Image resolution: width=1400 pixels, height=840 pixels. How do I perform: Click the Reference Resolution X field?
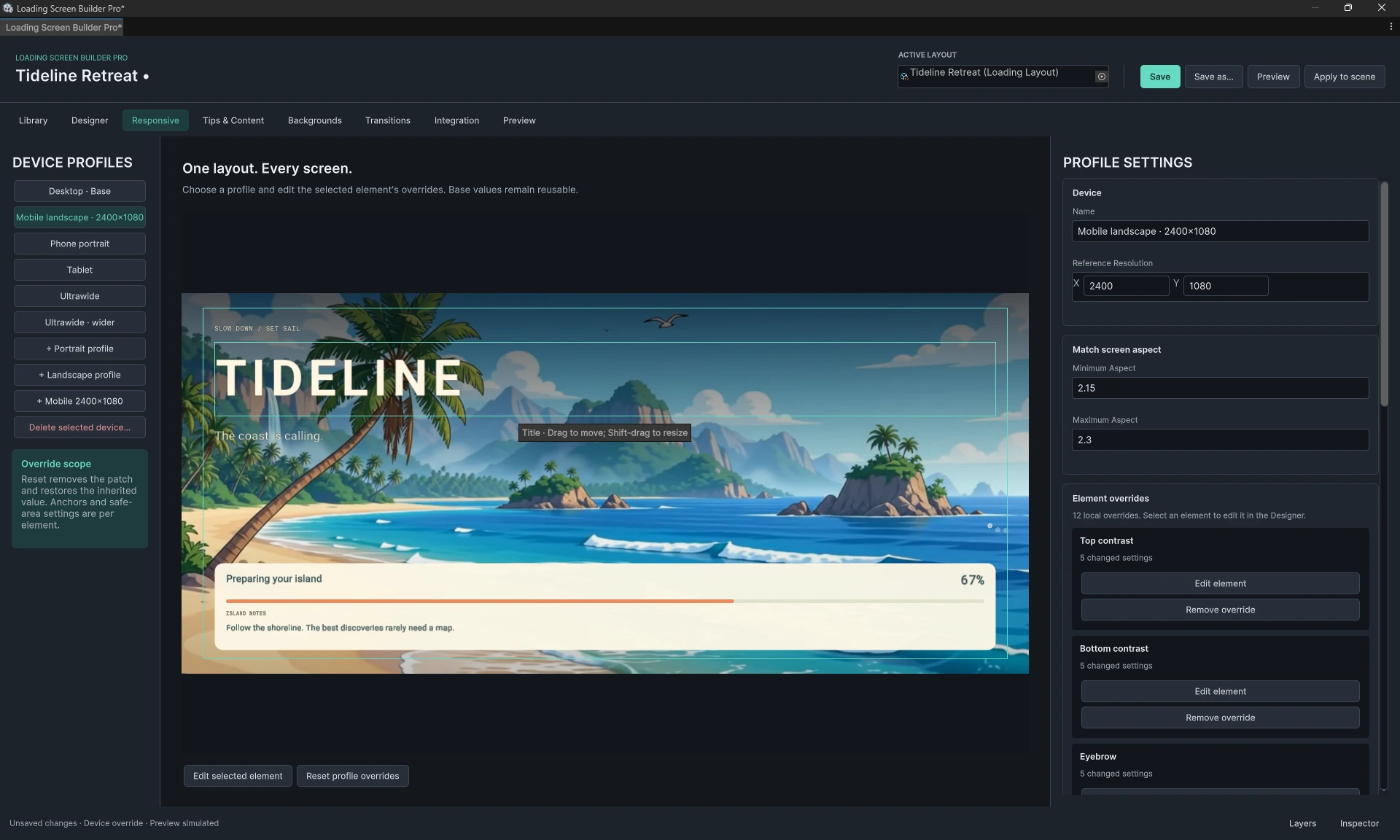pos(1126,286)
